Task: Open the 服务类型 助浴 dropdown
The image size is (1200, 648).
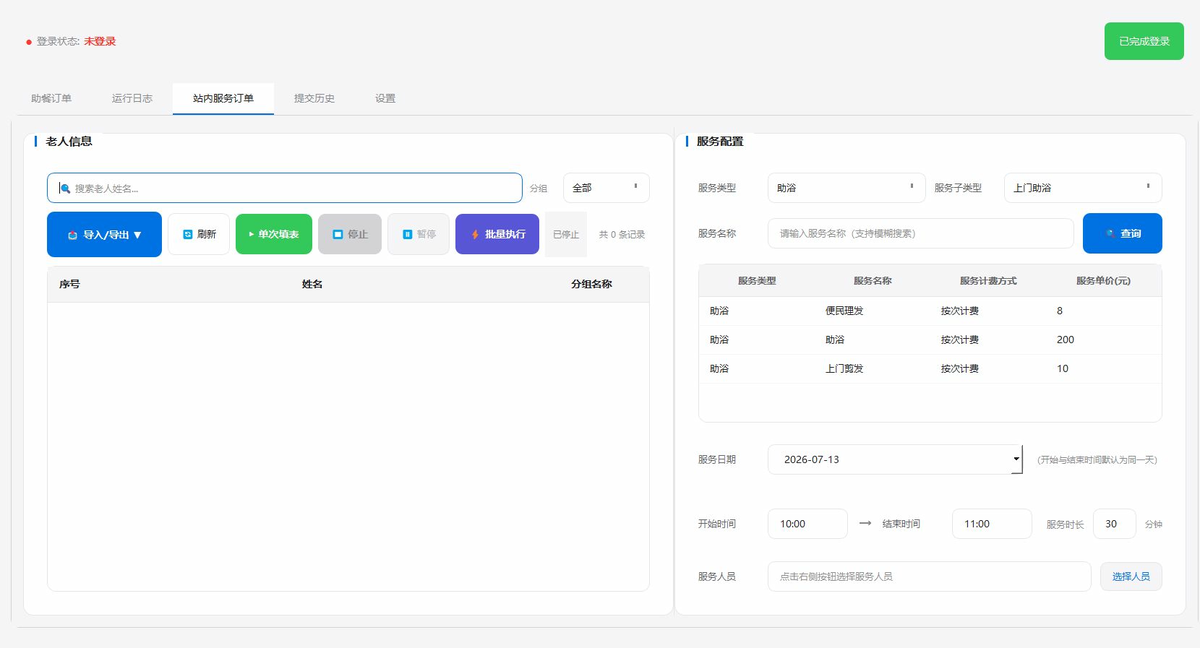Action: 845,188
